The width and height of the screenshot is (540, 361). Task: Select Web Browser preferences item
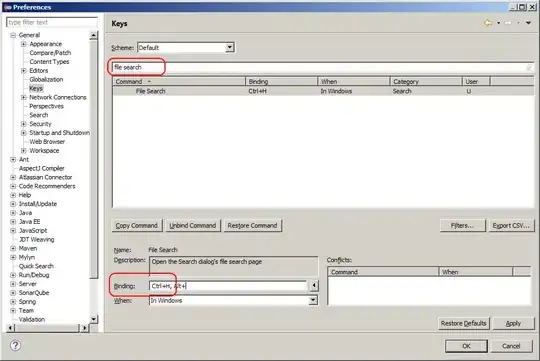pyautogui.click(x=47, y=142)
